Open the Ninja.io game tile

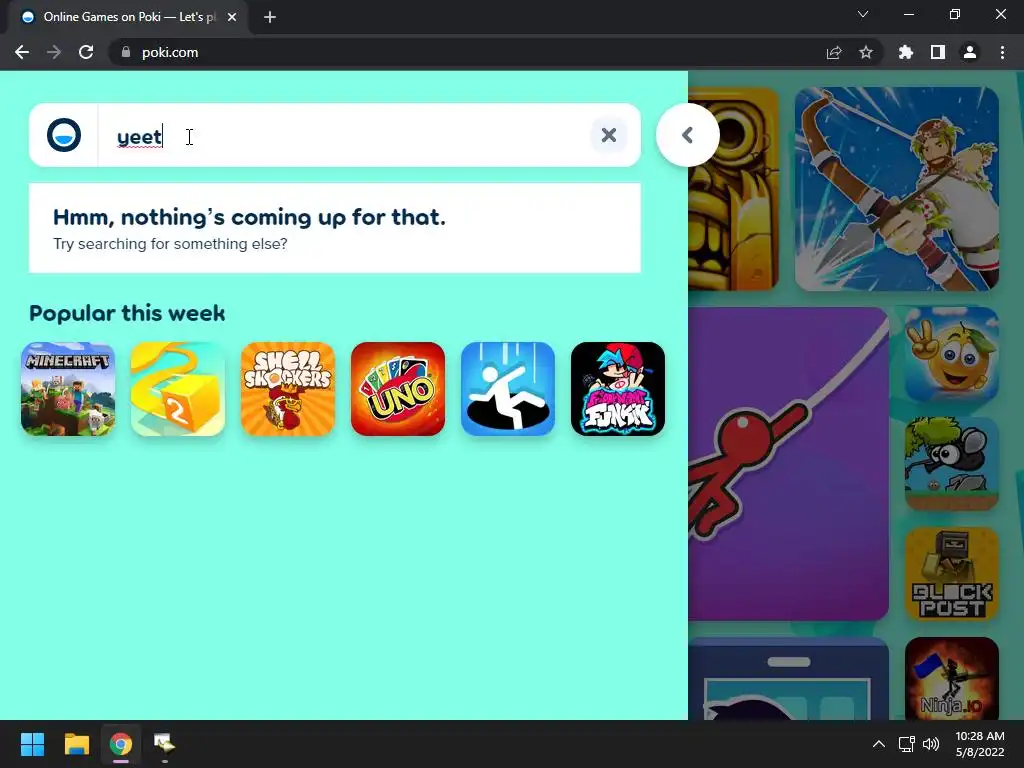pyautogui.click(x=952, y=679)
